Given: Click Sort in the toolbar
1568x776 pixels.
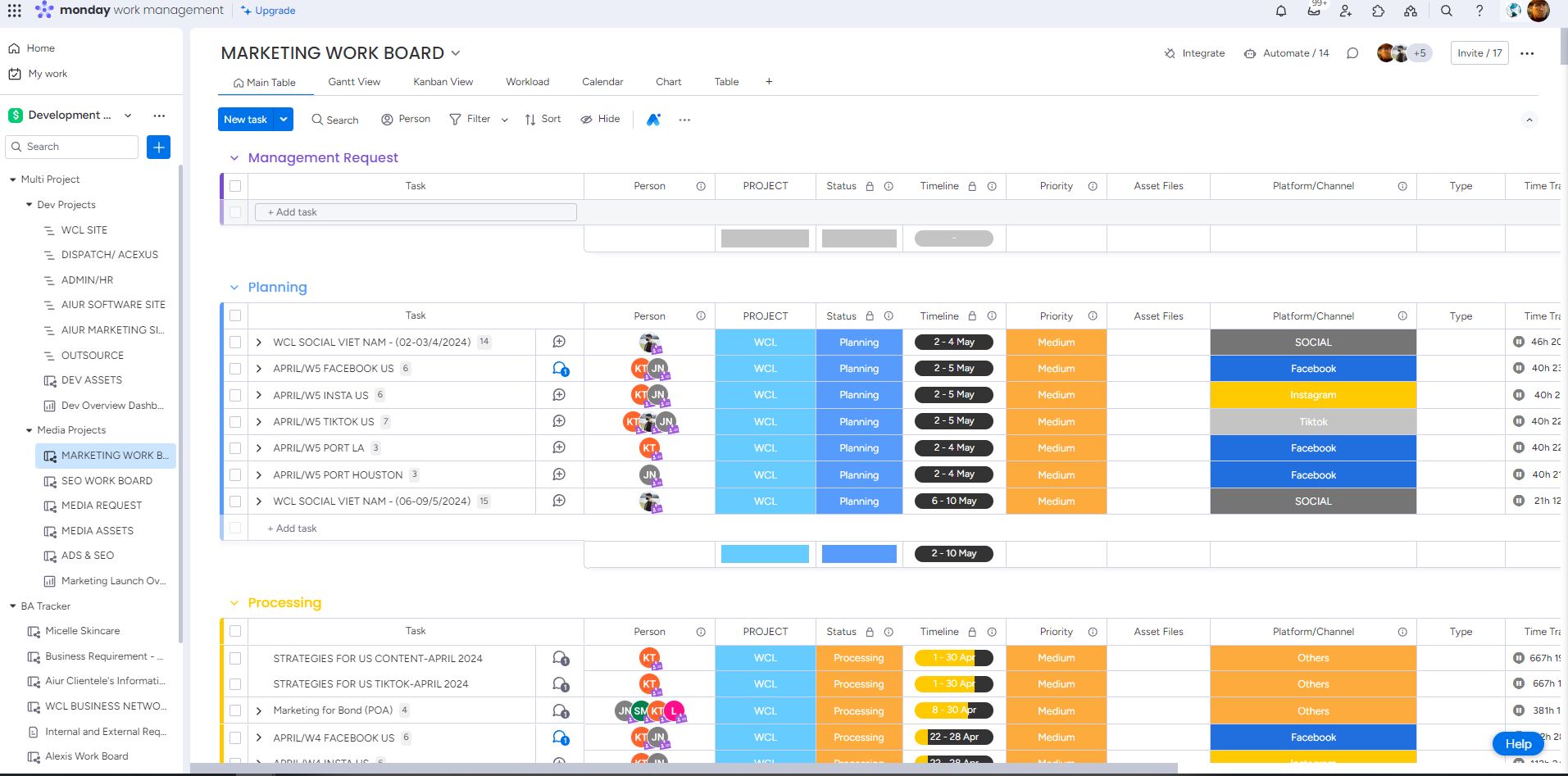Looking at the screenshot, I should [543, 119].
